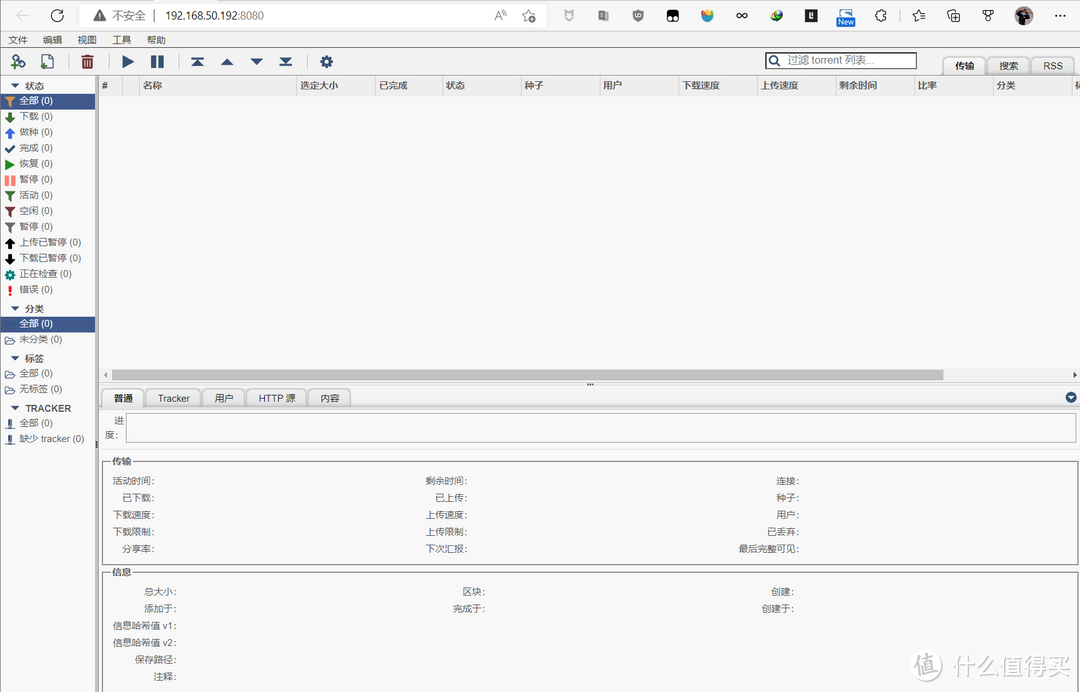Select 未分类 (0) category filter
This screenshot has width=1080, height=692.
(x=40, y=340)
